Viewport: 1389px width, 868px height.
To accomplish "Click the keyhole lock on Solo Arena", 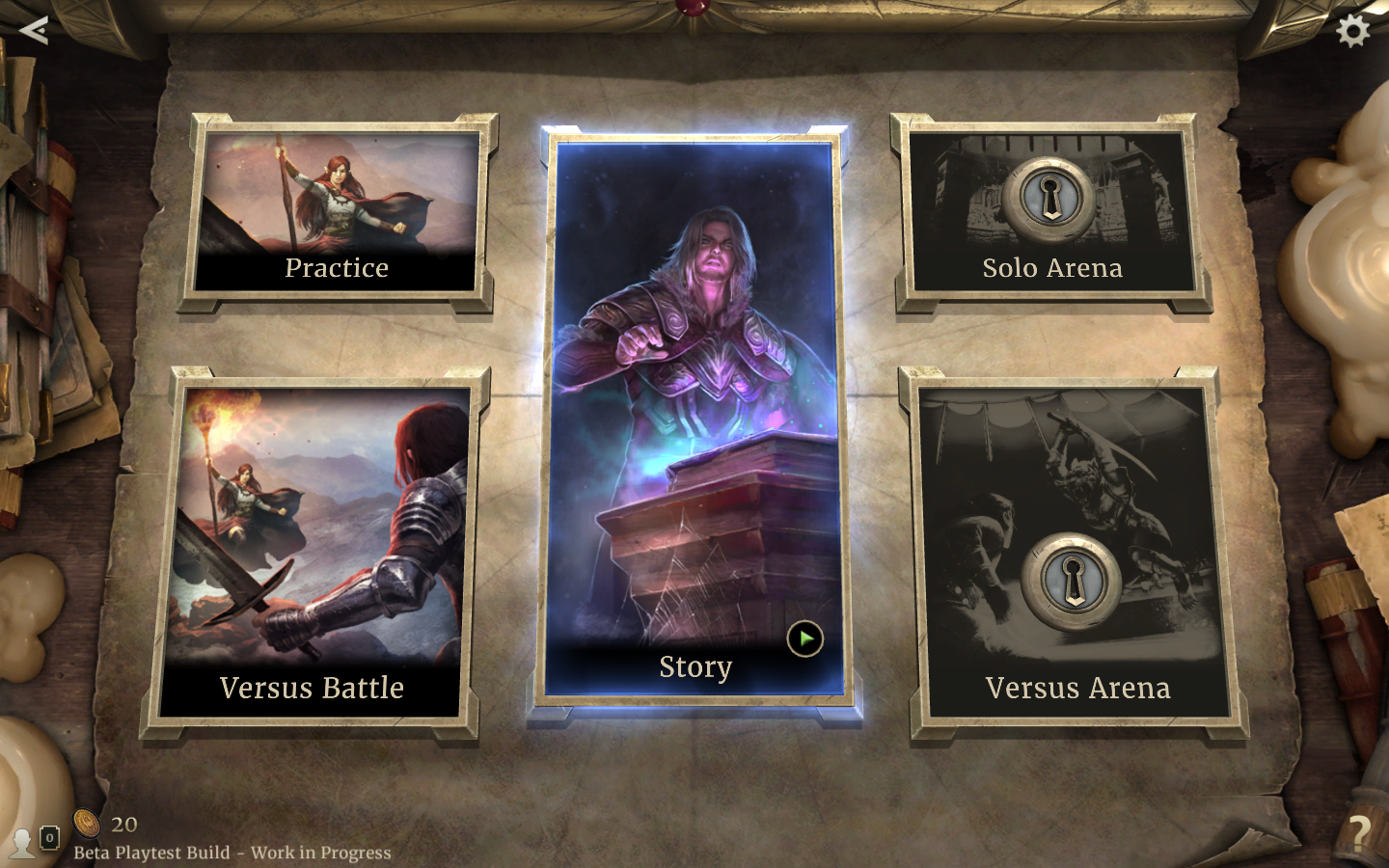I will 1051,200.
